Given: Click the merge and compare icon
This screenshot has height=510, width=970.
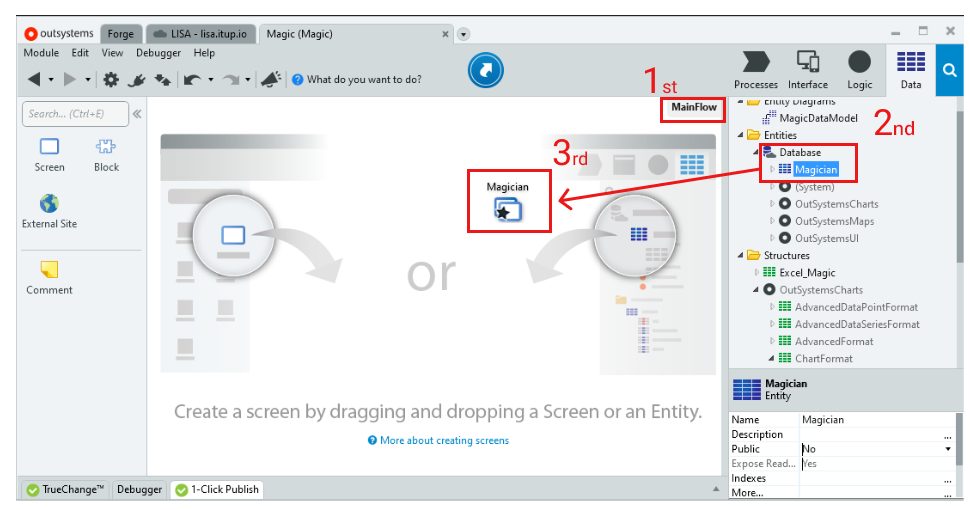Looking at the screenshot, I should 163,79.
